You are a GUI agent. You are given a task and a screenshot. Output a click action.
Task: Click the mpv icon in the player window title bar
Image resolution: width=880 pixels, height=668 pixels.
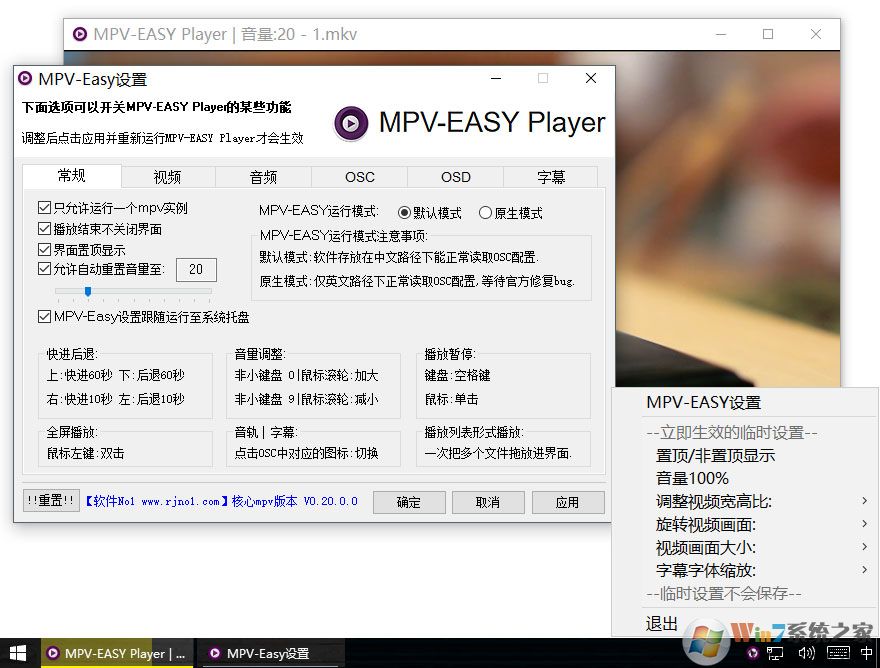(79, 33)
